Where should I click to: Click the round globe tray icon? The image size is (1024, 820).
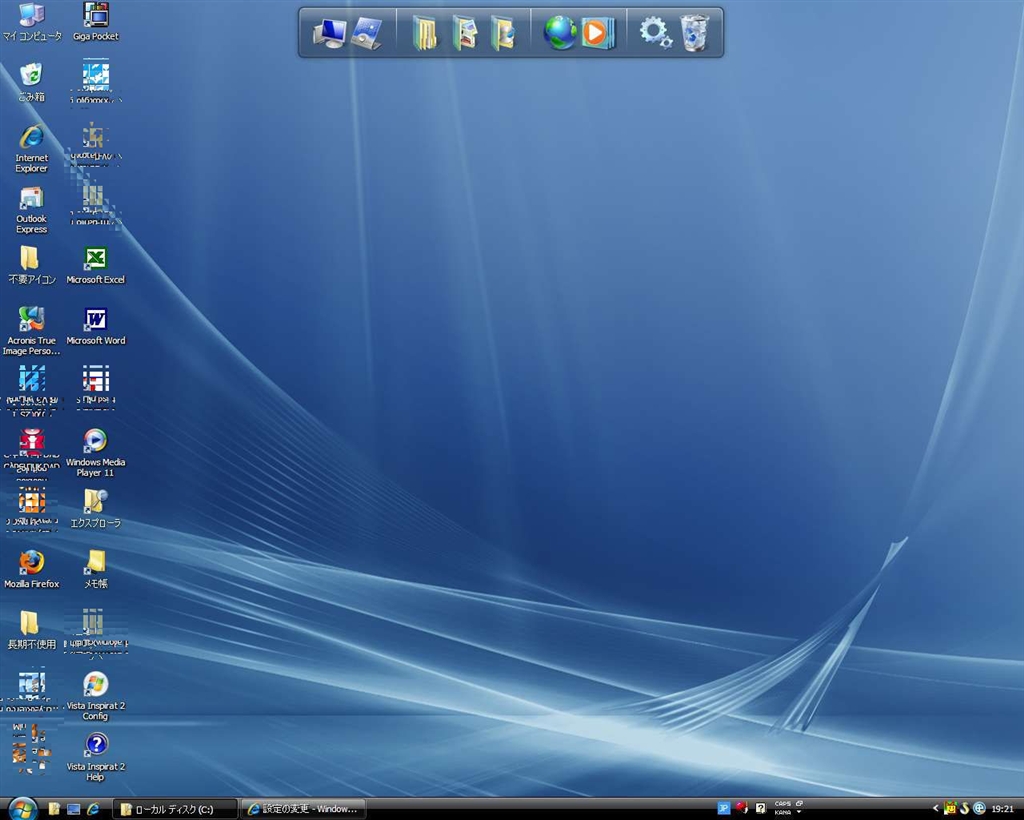(979, 808)
